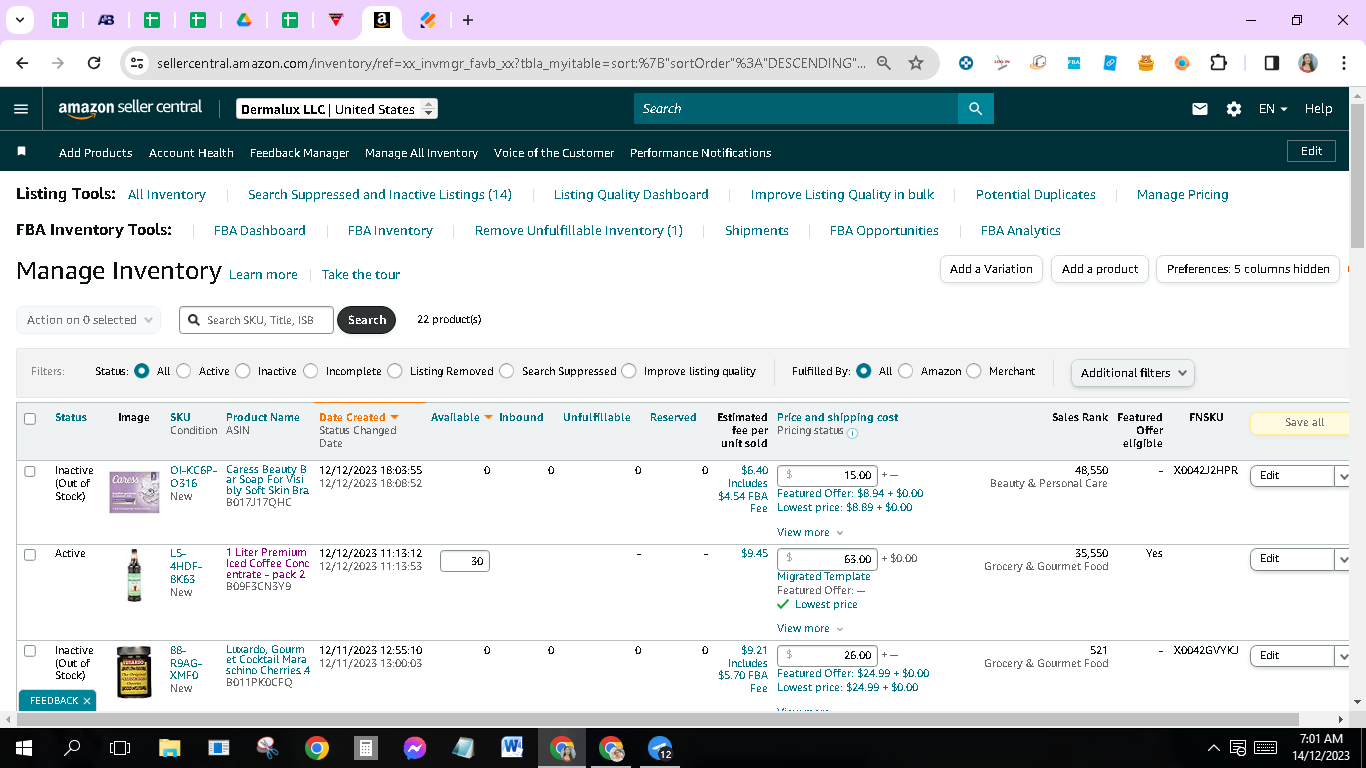1366x768 pixels.
Task: Open the settings gear icon
Action: [x=1234, y=109]
